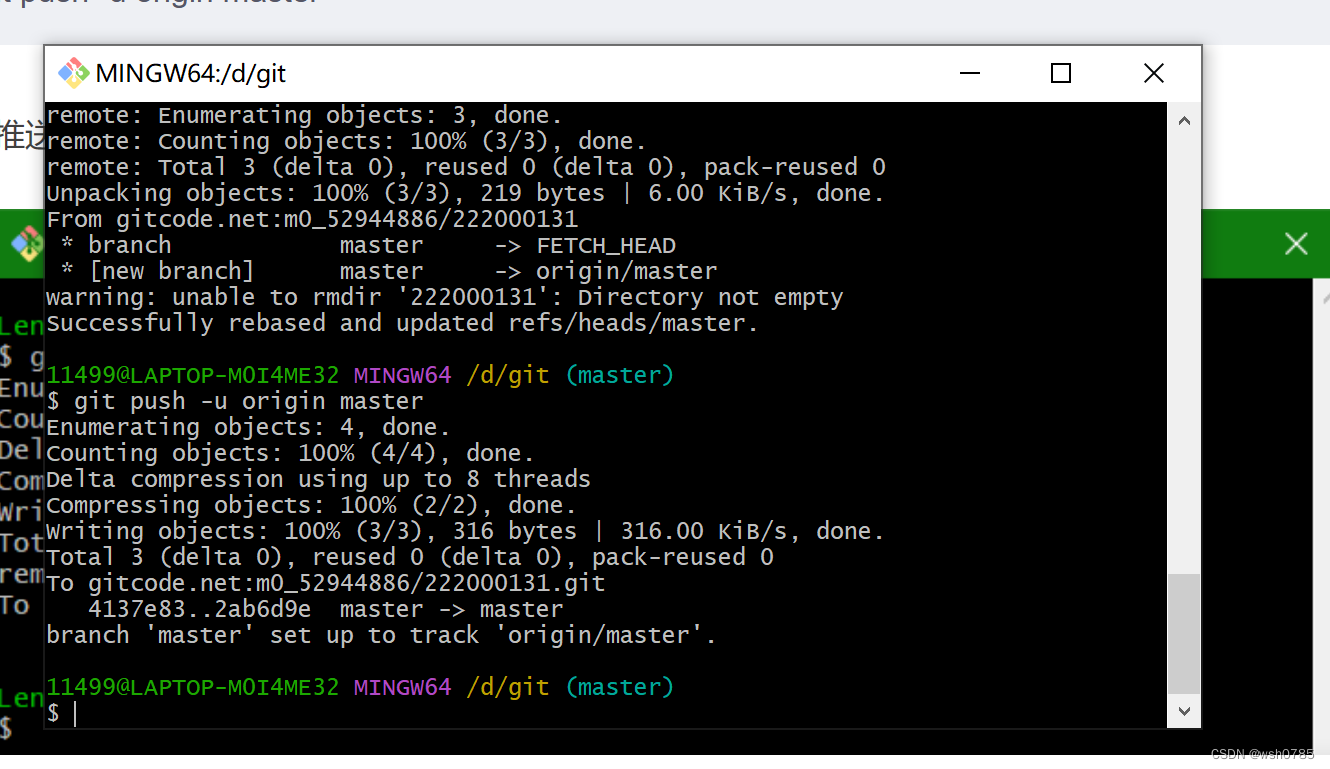1330x769 pixels.
Task: Minimize the MINGW64:/d/git window
Action: pos(969,73)
